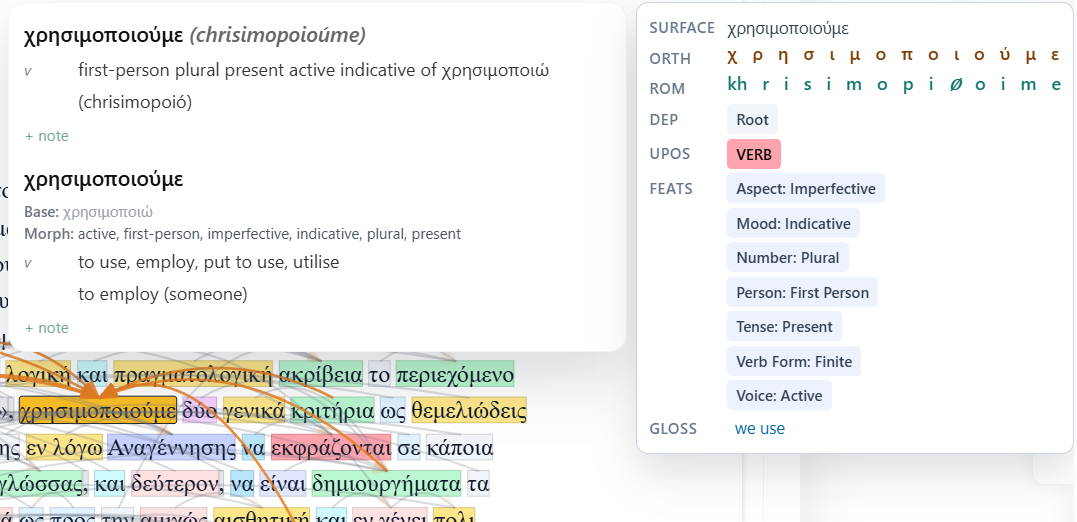Screen dimensions: 1077x522
Task: Select the 'Verb Form: Finite' feature chip
Action: pos(794,361)
